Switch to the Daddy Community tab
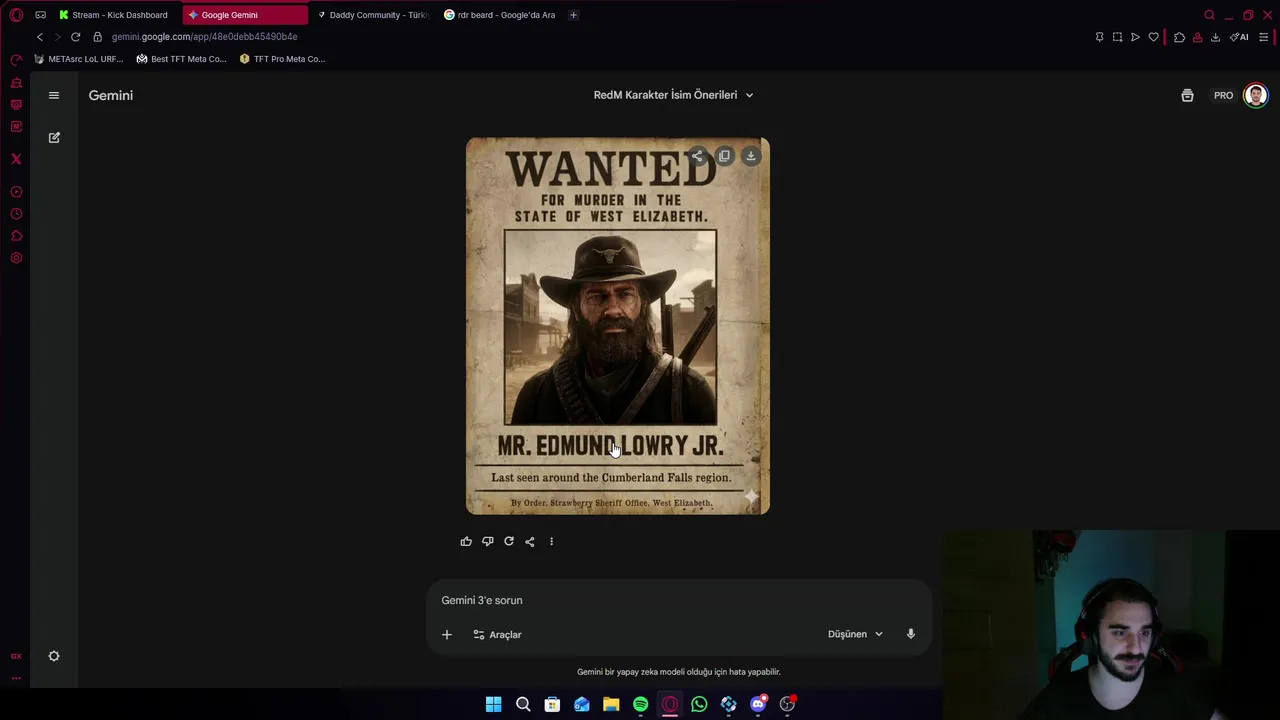1280x720 pixels. [x=372, y=15]
